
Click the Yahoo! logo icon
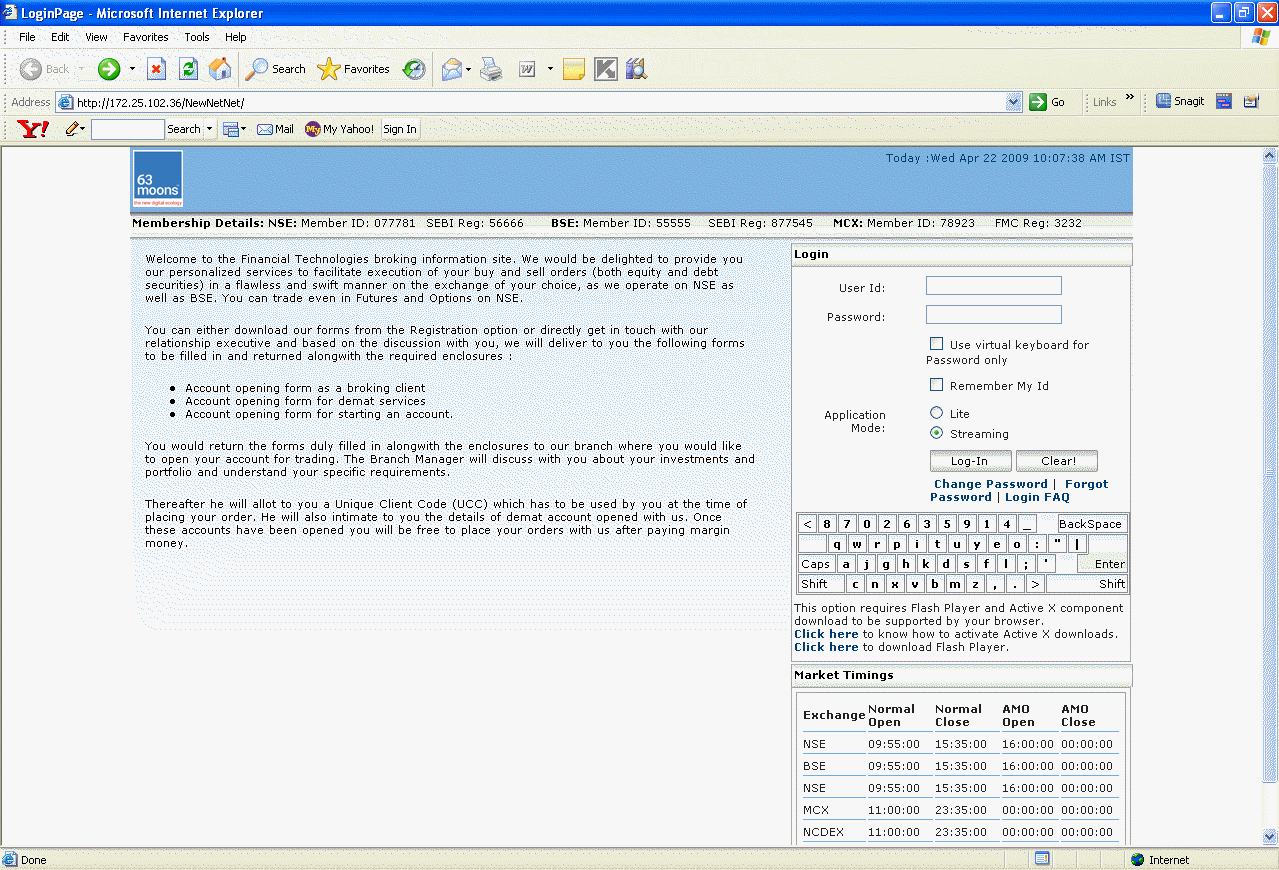tap(33, 129)
